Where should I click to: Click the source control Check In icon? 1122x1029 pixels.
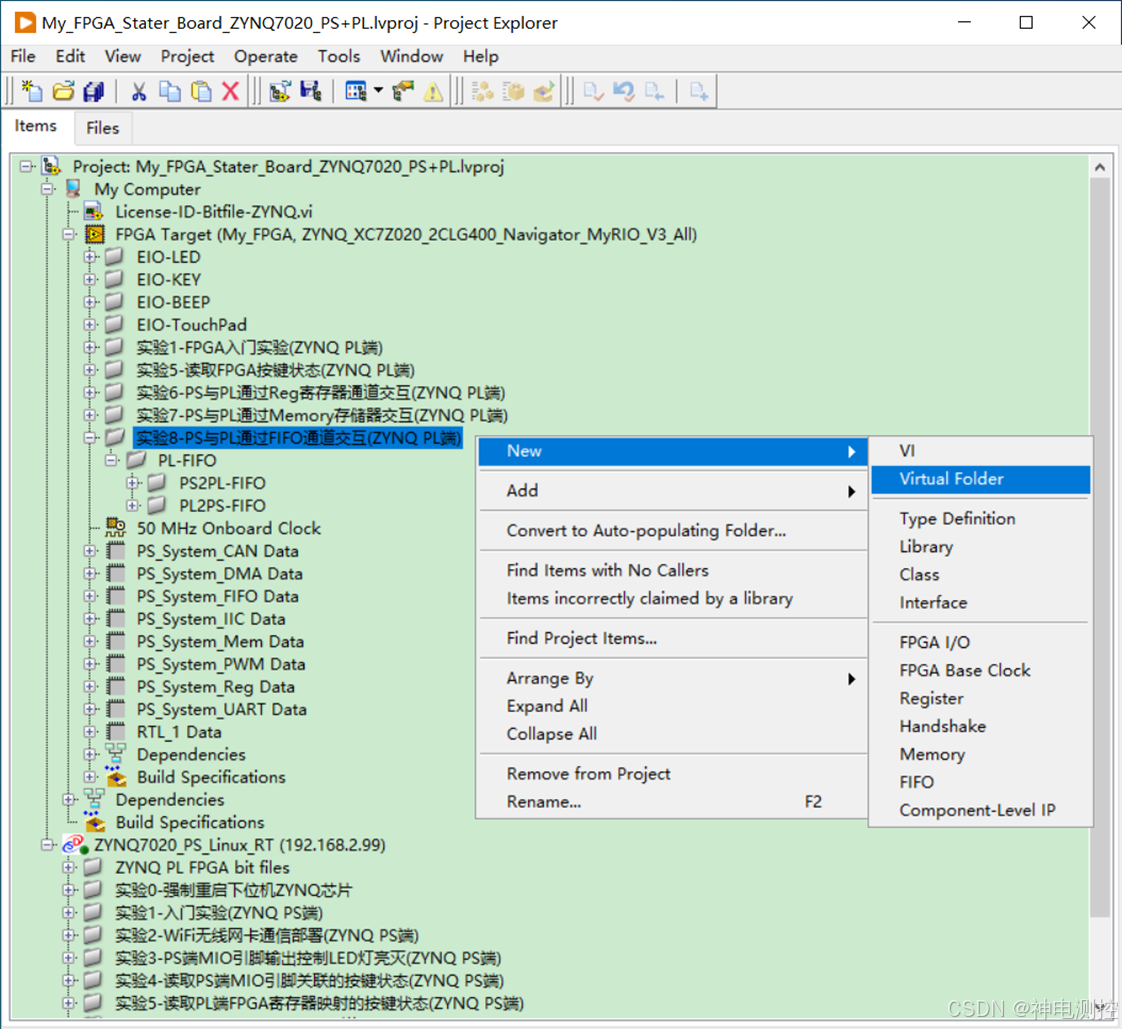point(593,91)
